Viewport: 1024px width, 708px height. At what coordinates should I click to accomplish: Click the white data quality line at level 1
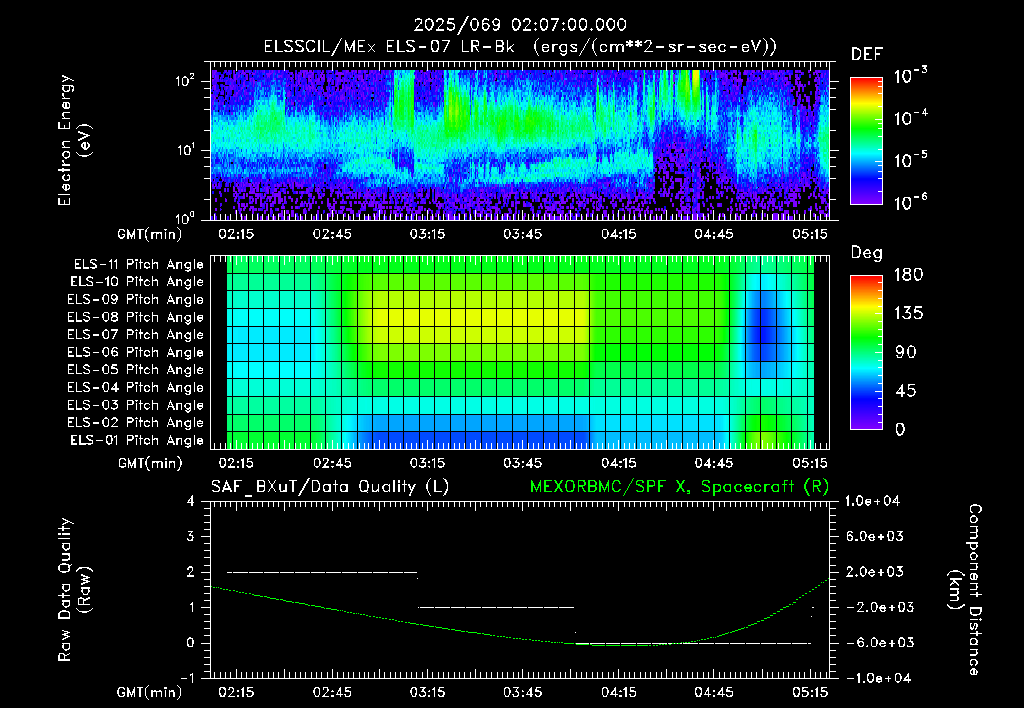click(496, 607)
